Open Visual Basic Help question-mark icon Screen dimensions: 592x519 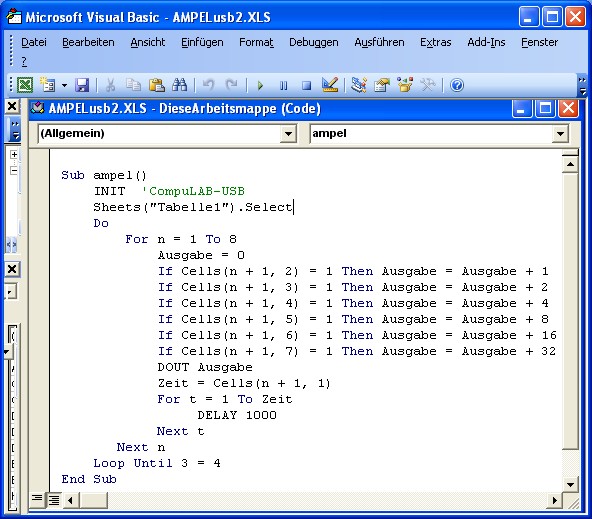[x=457, y=85]
